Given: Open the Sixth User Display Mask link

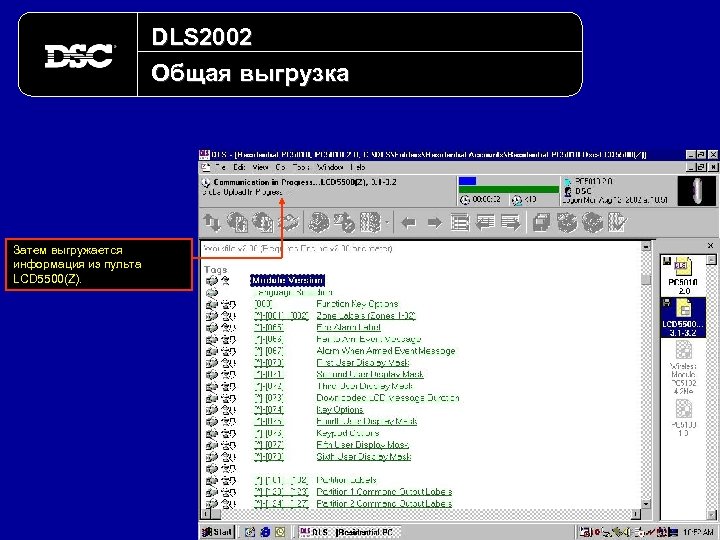Looking at the screenshot, I should click(x=363, y=456).
